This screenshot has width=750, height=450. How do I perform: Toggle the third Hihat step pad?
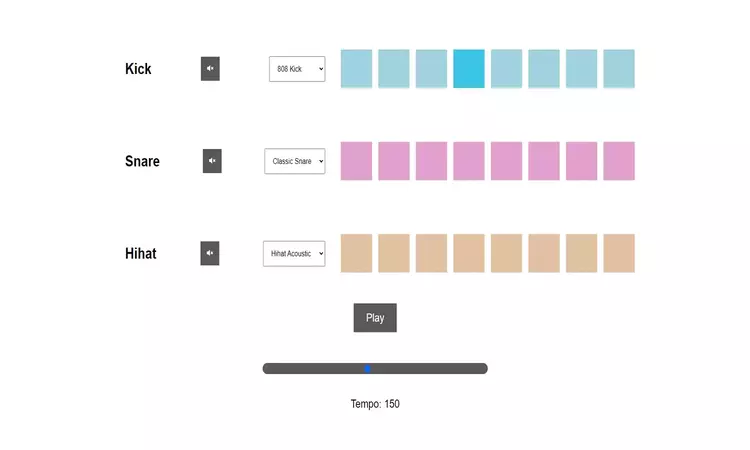(x=432, y=253)
